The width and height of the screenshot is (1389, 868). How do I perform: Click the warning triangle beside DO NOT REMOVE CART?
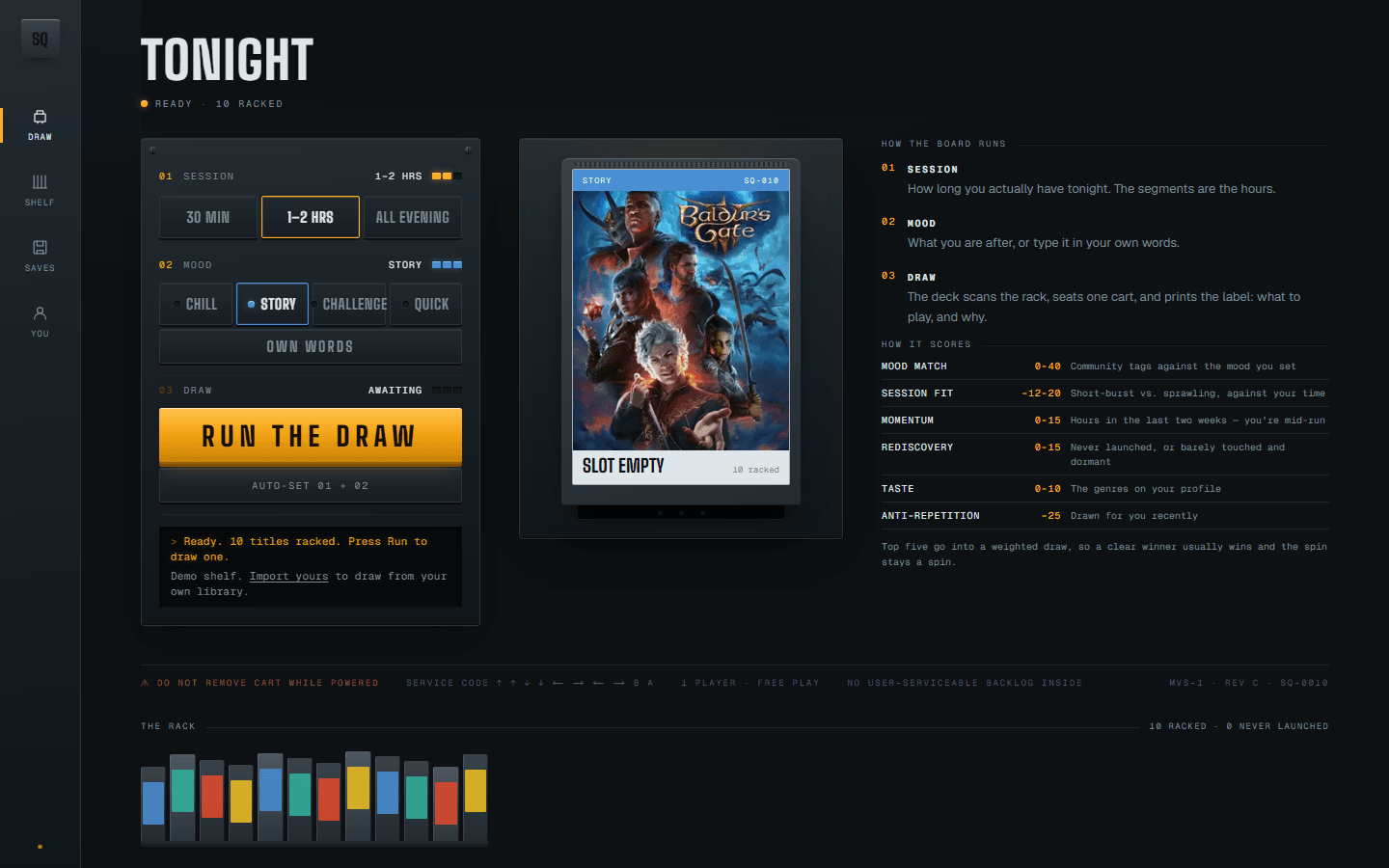tap(145, 683)
